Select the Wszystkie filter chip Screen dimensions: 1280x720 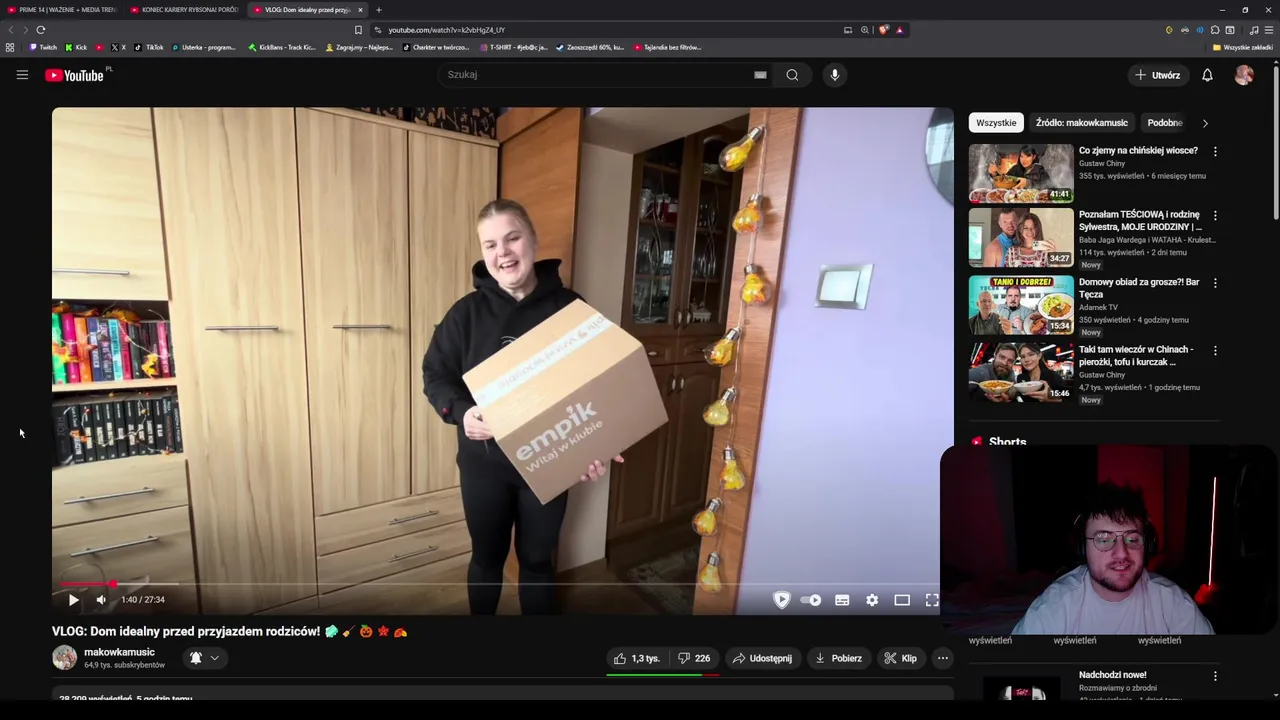pyautogui.click(x=996, y=123)
